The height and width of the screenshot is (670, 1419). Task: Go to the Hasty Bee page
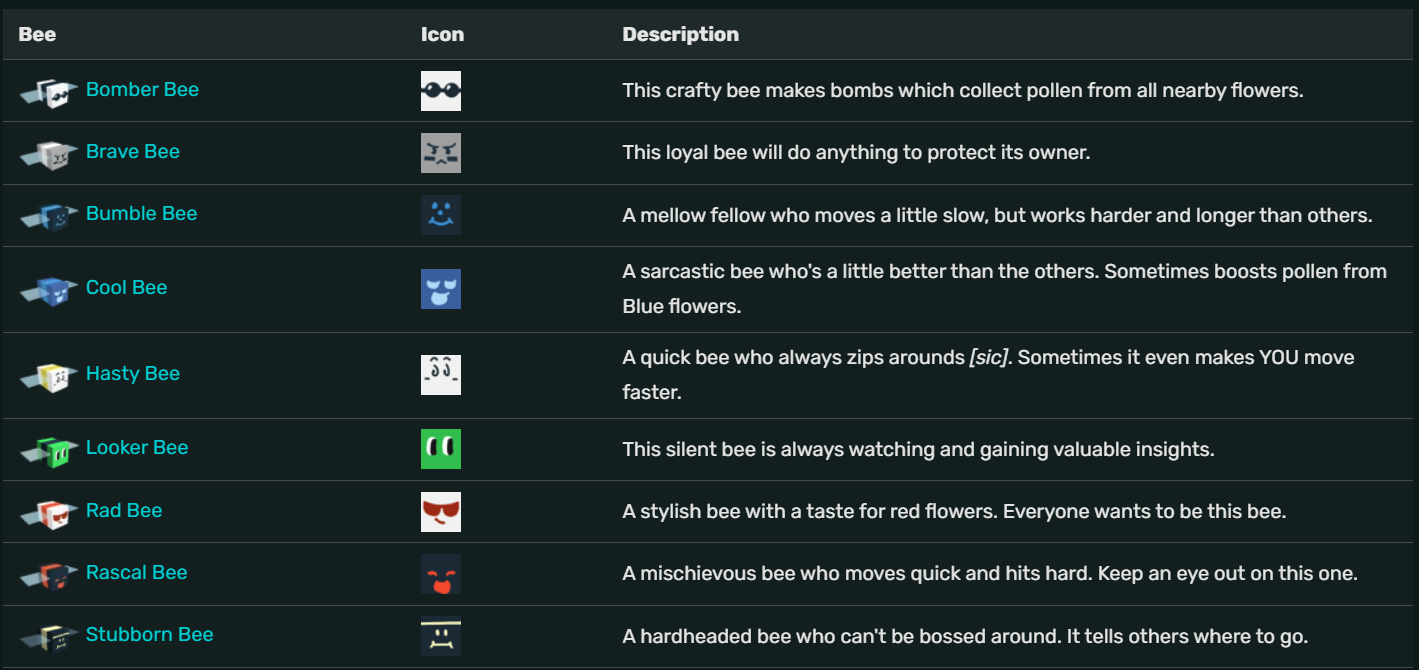(x=133, y=373)
